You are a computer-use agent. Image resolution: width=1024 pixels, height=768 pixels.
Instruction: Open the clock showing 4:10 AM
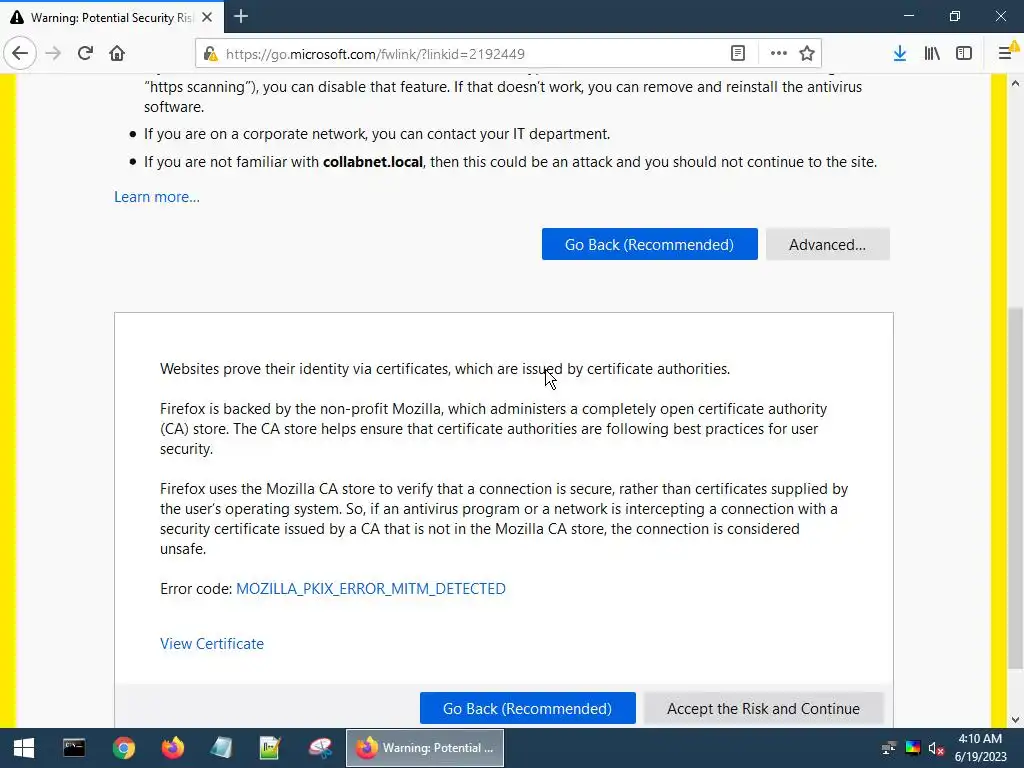click(x=980, y=748)
